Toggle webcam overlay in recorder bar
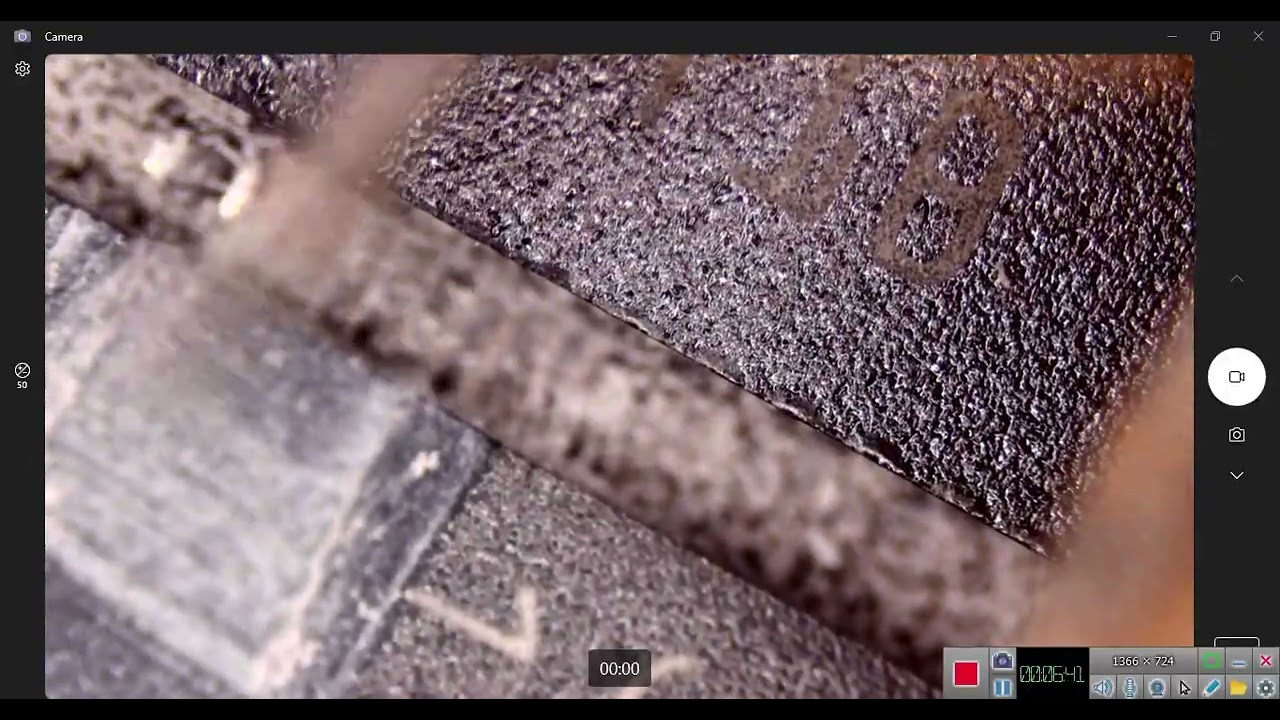This screenshot has width=1280, height=720. [x=1157, y=688]
